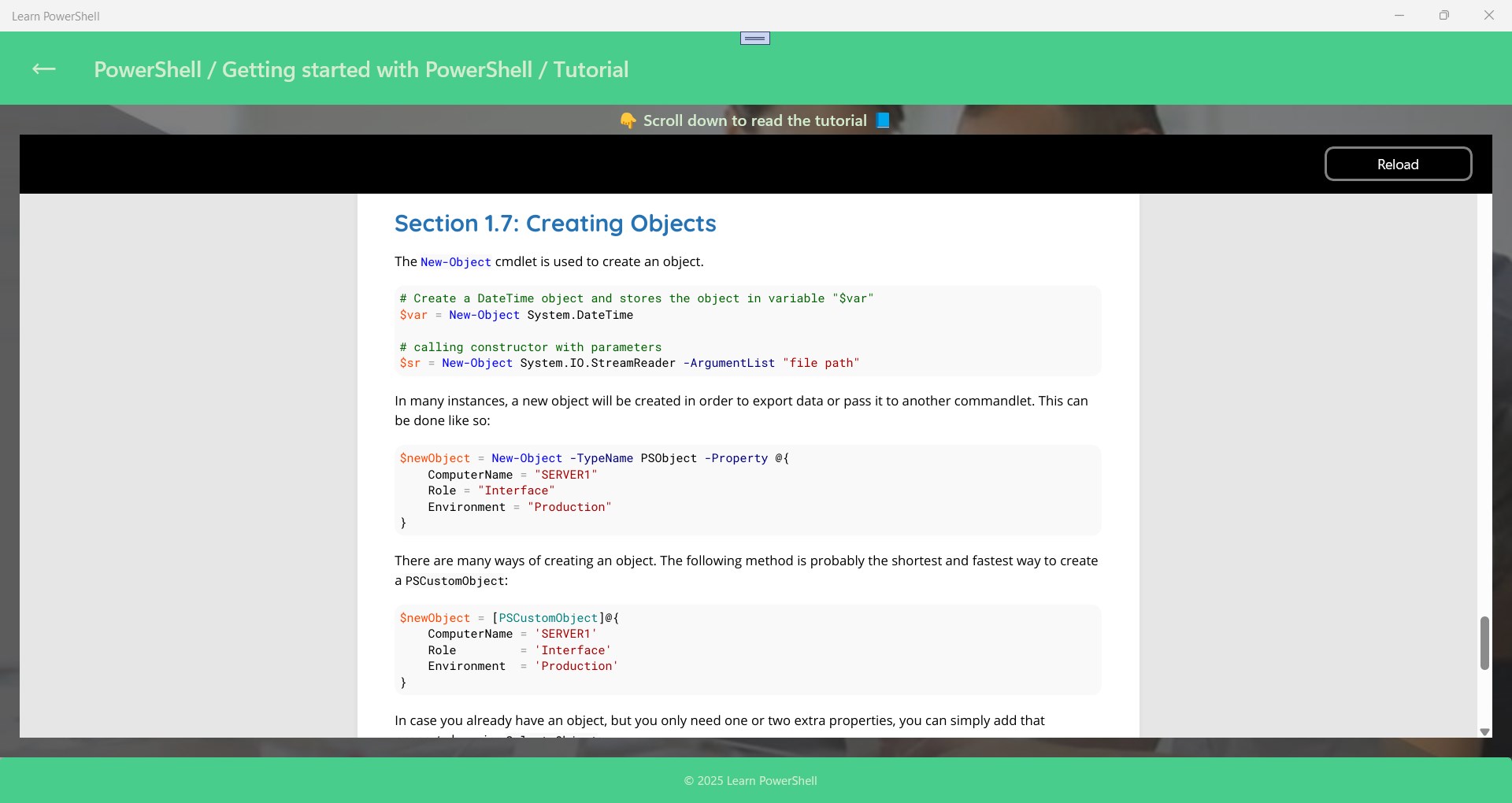Image resolution: width=1512 pixels, height=803 pixels.
Task: Click the scroll-down arrow below the scrollbar
Action: coord(1484,732)
